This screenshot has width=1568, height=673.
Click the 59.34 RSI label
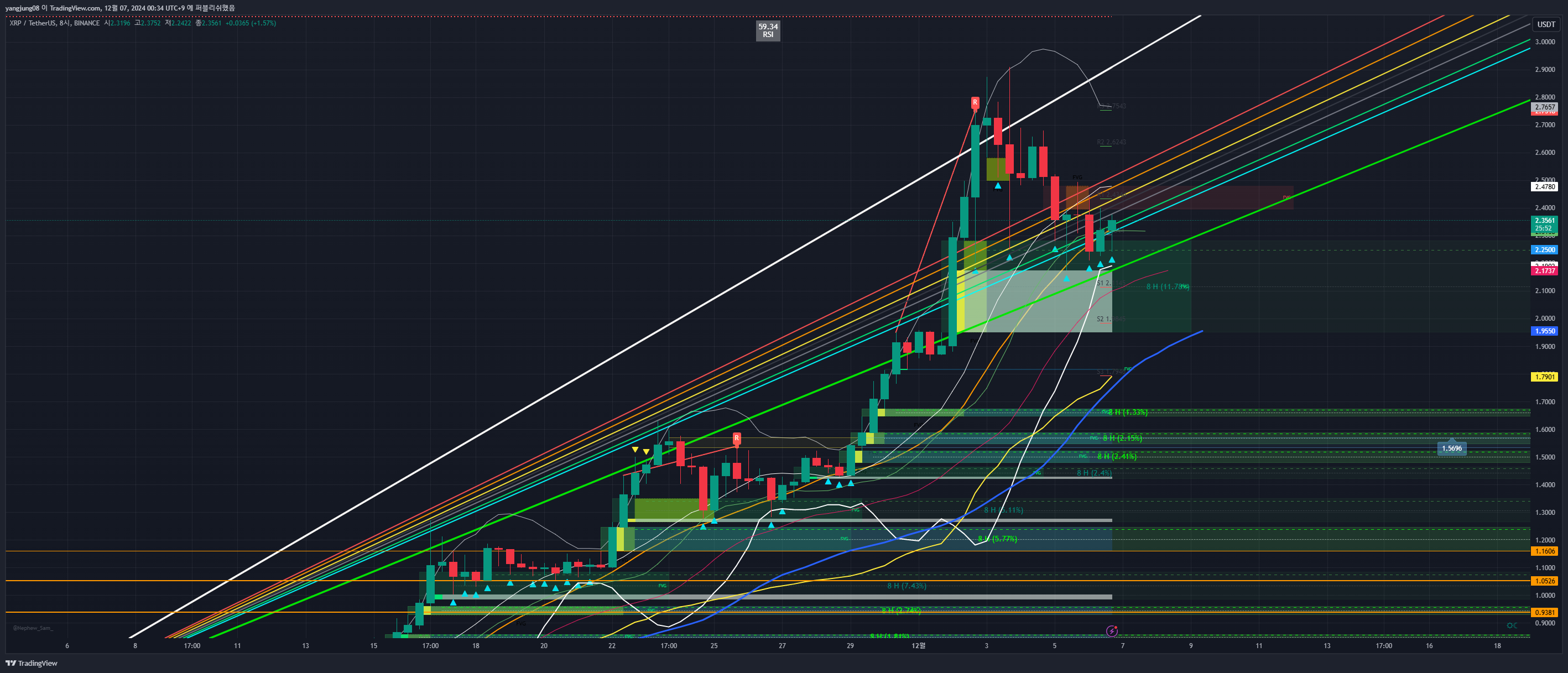[768, 30]
